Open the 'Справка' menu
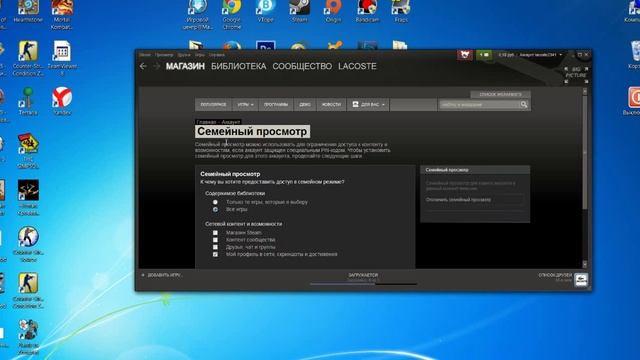The image size is (640, 360). click(216, 55)
